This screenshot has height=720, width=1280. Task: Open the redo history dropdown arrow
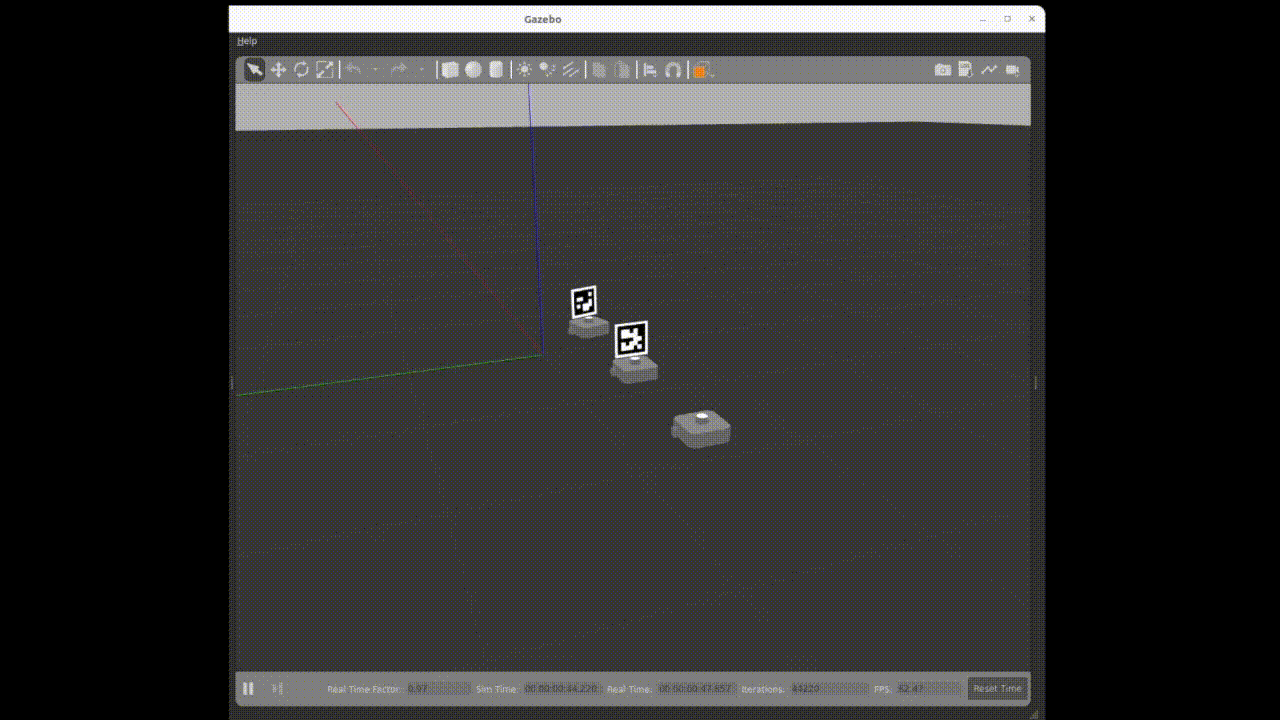coord(421,70)
